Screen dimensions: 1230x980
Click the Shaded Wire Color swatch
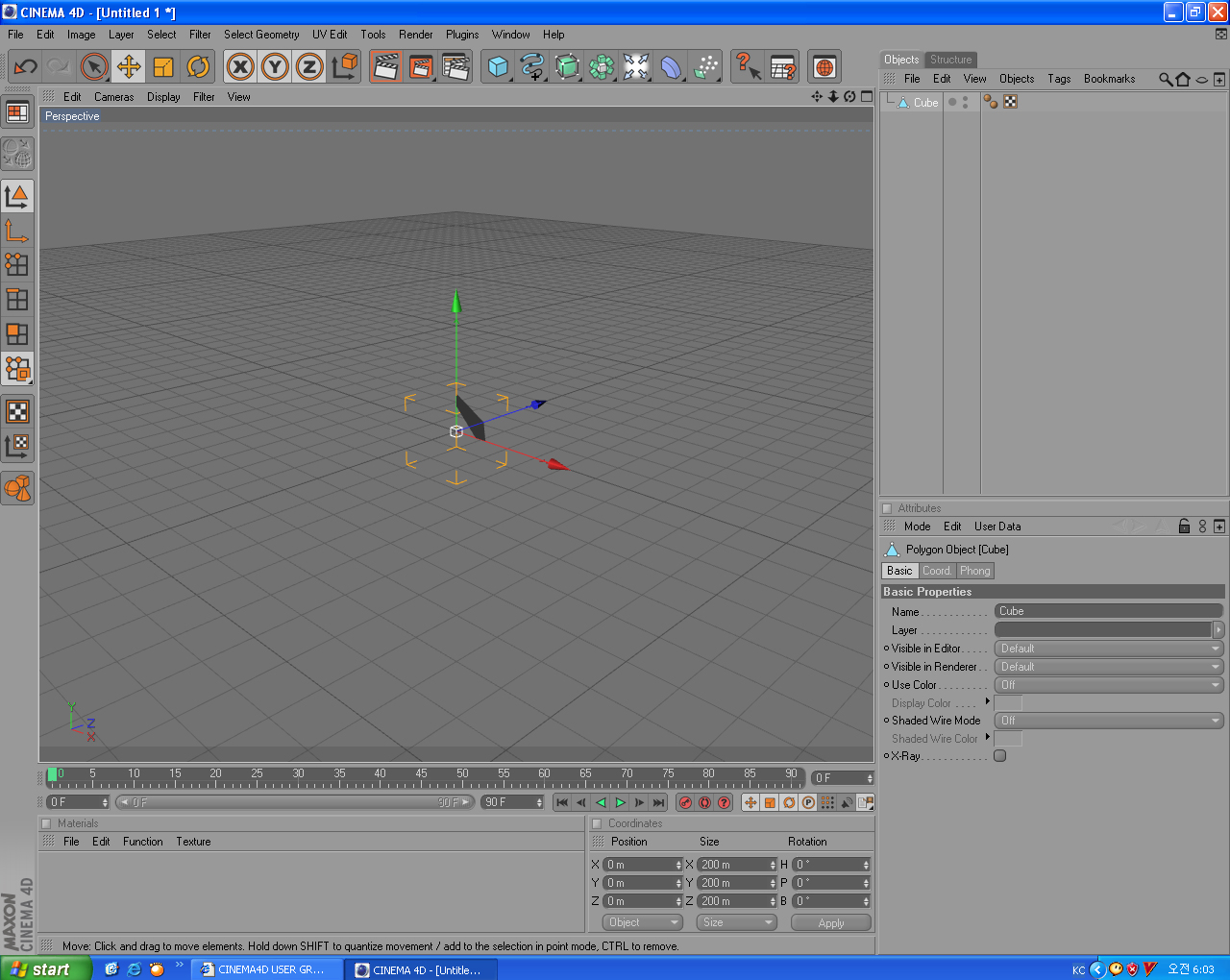tap(1008, 739)
